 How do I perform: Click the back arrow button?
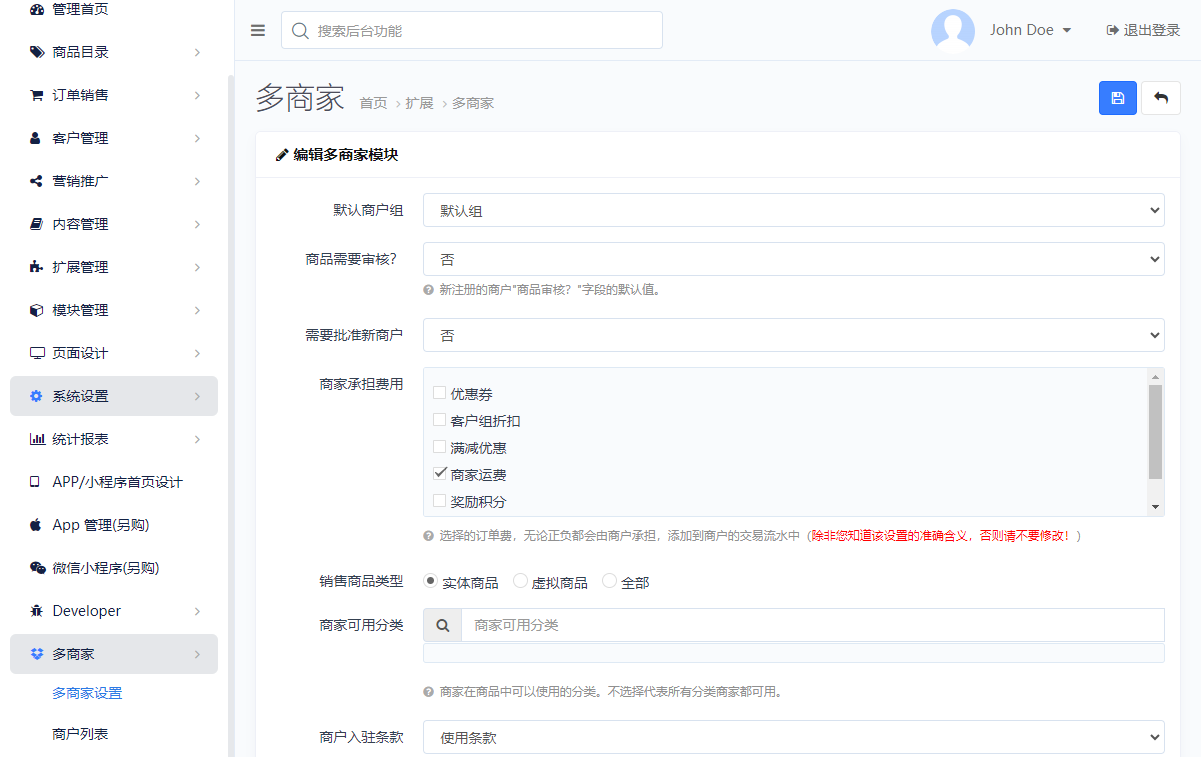pos(1161,98)
